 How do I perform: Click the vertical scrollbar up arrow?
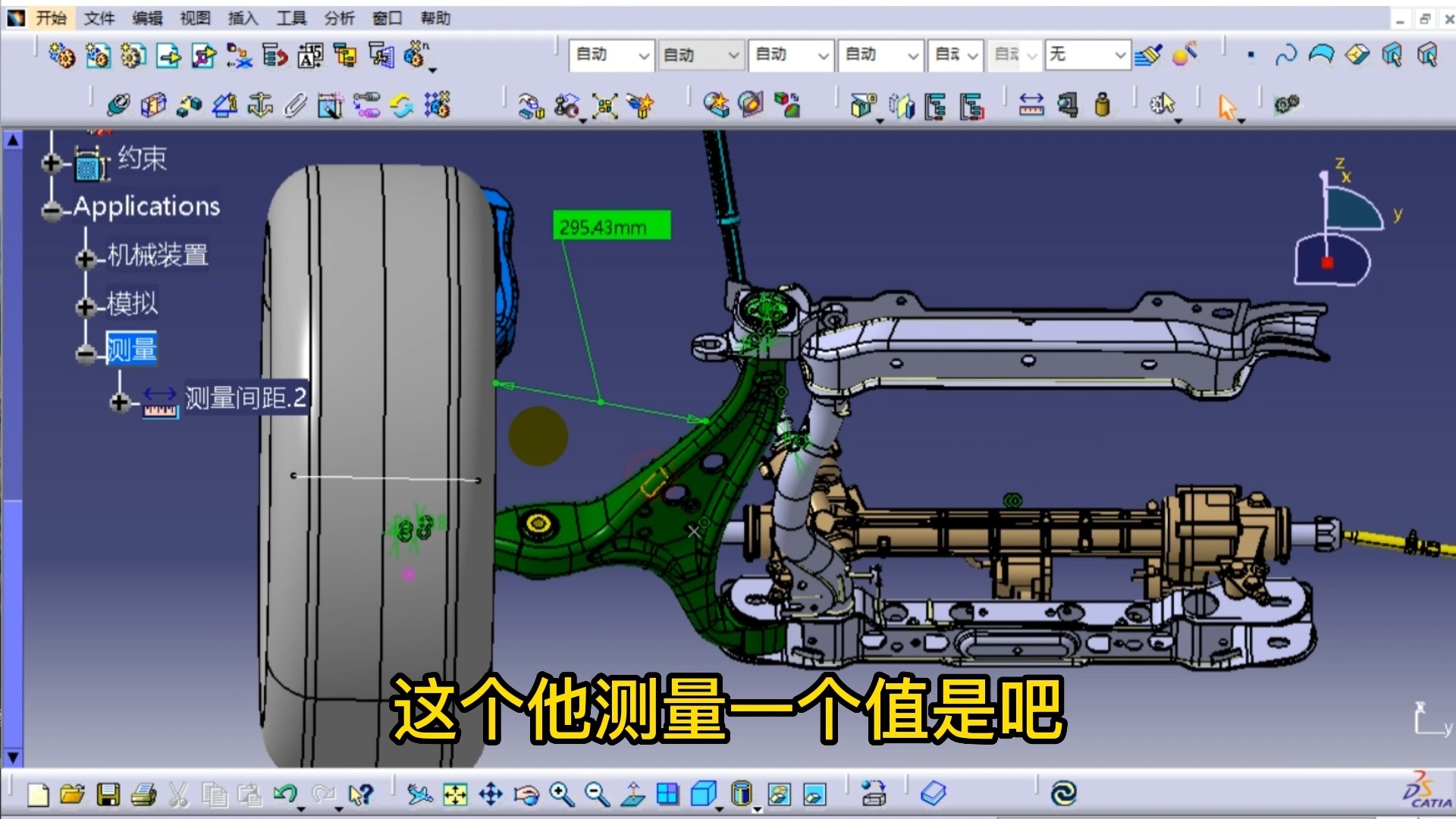coord(12,140)
